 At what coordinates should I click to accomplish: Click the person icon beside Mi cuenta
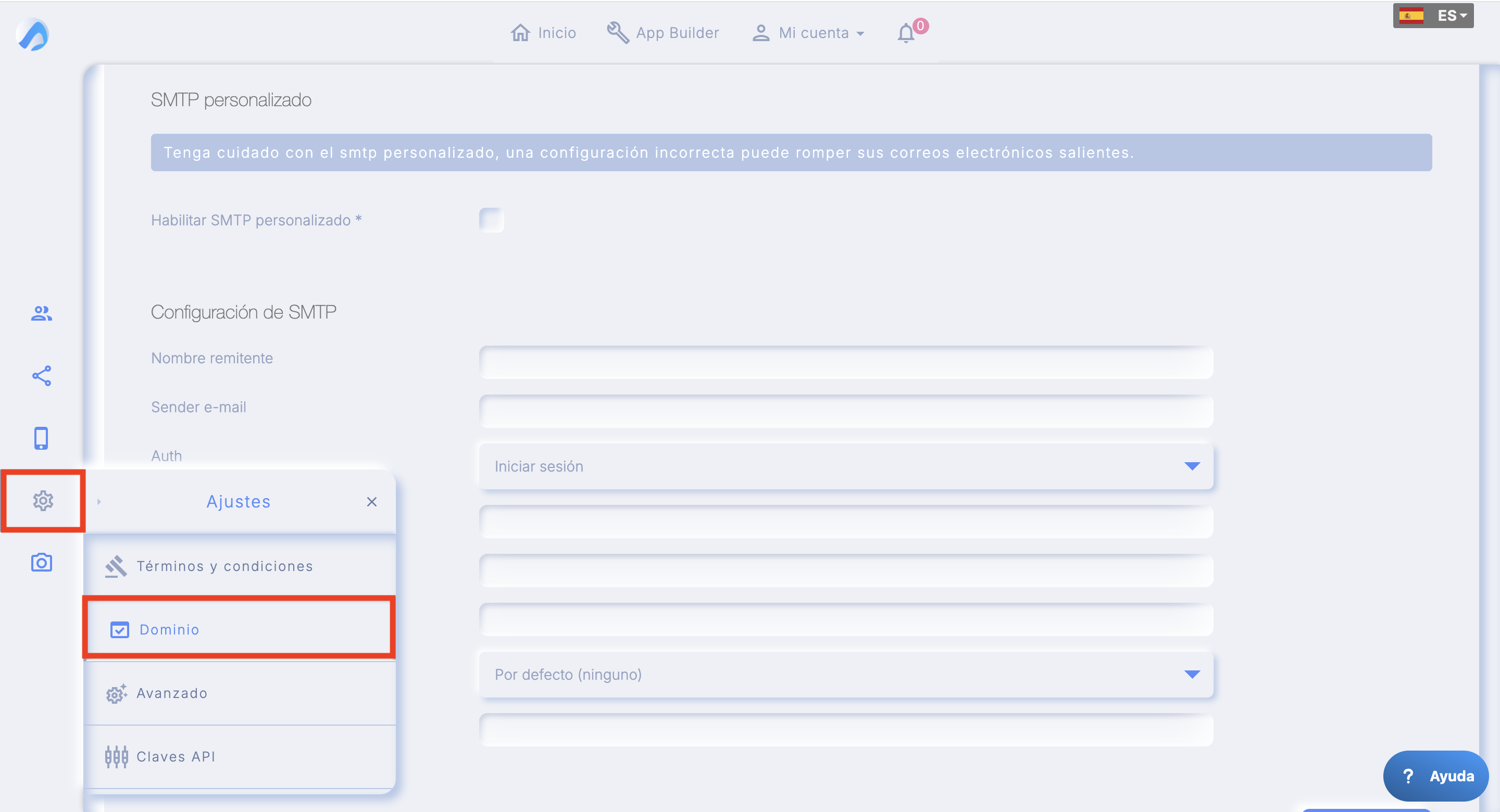(x=760, y=33)
